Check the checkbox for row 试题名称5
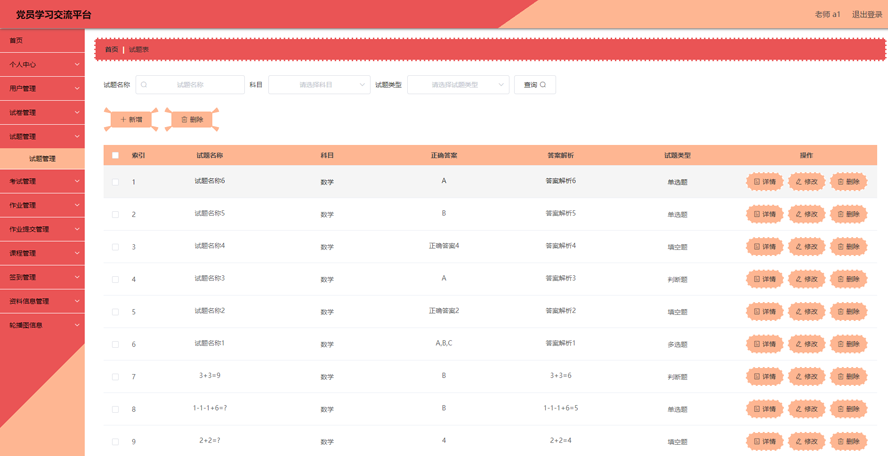The image size is (888, 456). pyautogui.click(x=116, y=215)
